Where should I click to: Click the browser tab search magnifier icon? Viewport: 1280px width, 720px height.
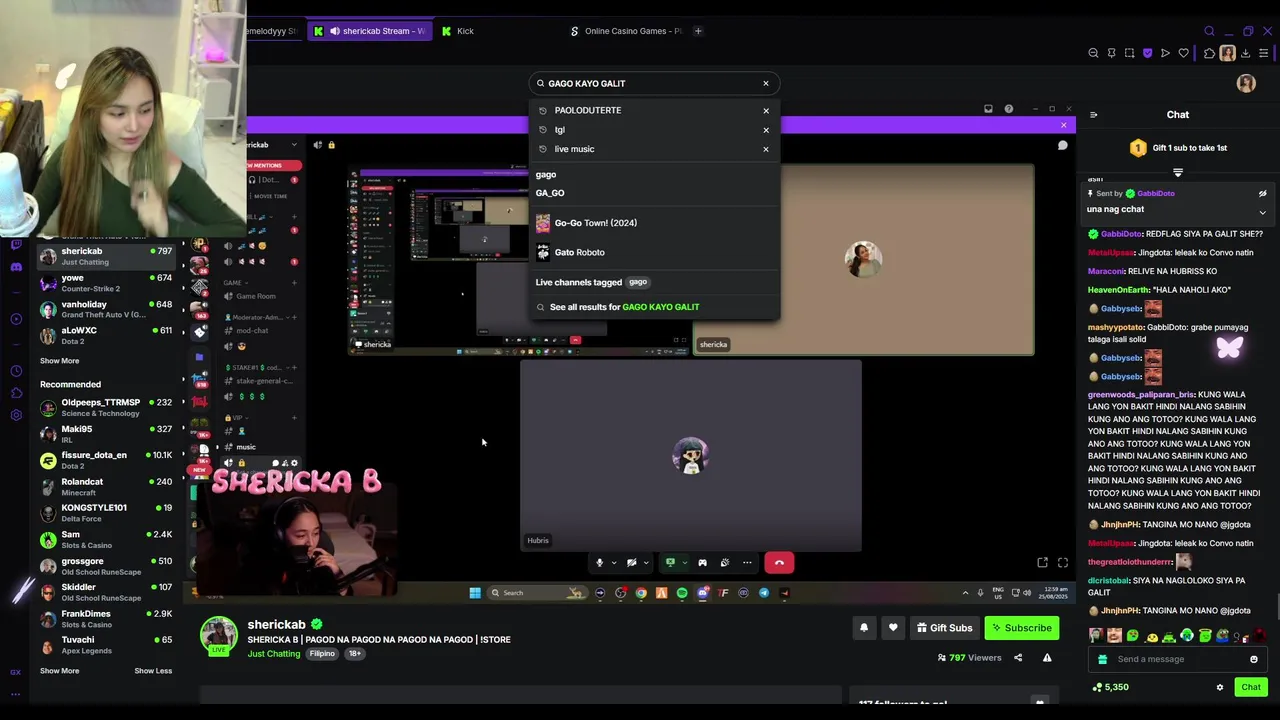1209,31
